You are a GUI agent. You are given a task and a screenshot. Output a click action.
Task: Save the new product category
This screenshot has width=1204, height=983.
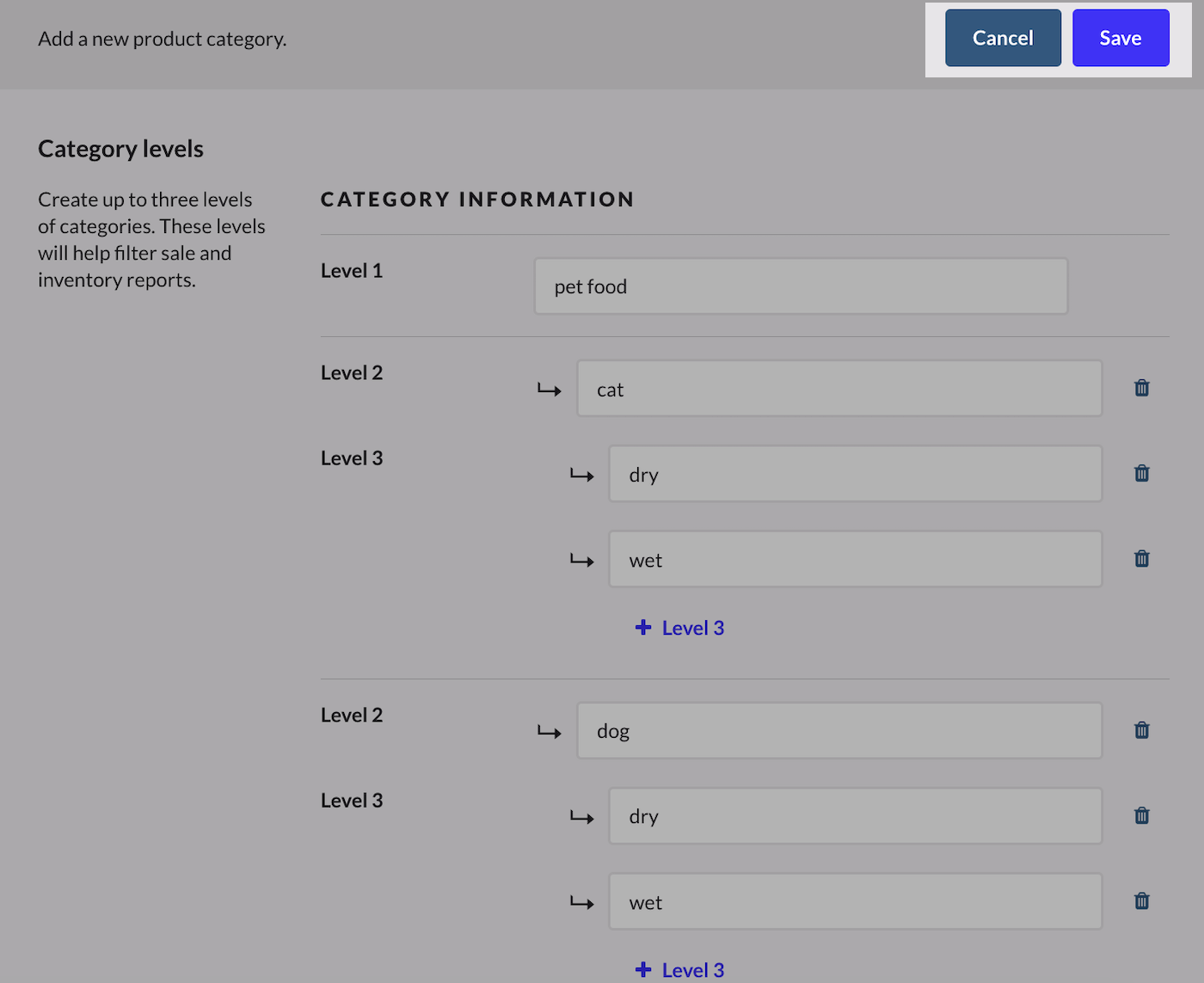pyautogui.click(x=1121, y=38)
